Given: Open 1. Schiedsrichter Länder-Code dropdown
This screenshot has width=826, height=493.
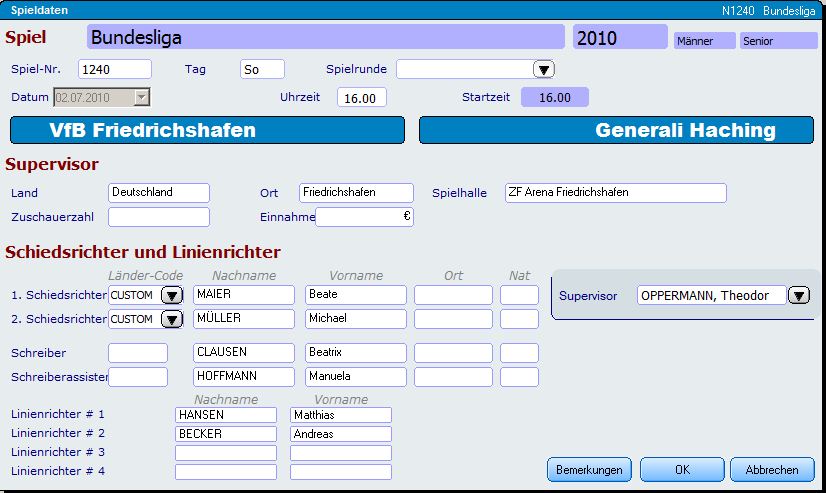Looking at the screenshot, I should coord(172,295).
